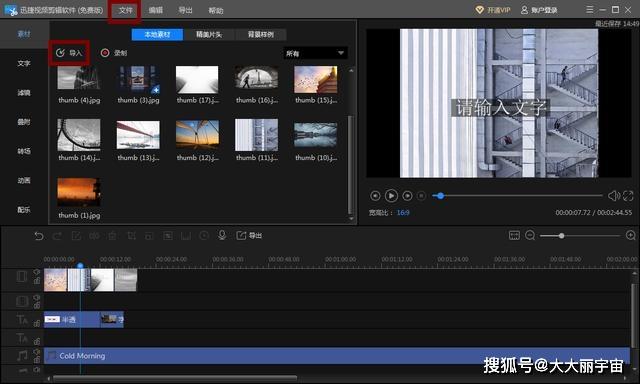Click the microphone voiceover icon

coord(222,235)
